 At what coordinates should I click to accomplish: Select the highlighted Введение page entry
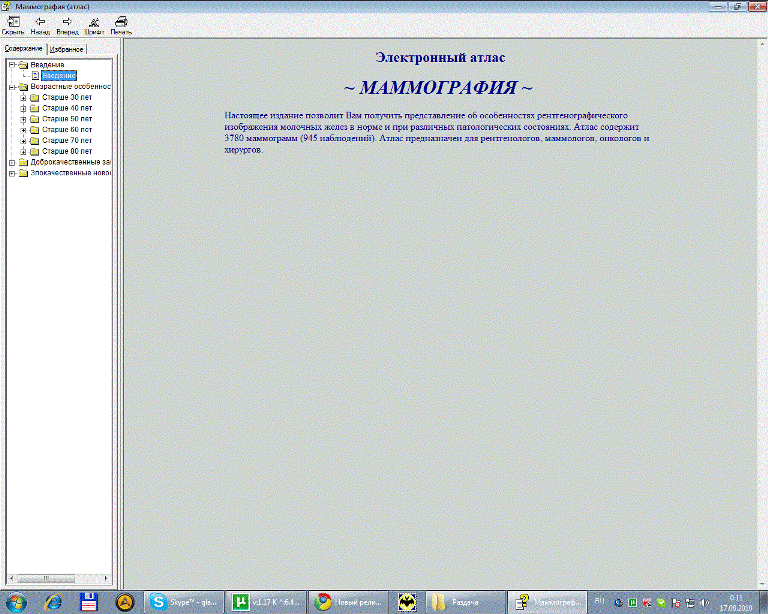coord(59,75)
